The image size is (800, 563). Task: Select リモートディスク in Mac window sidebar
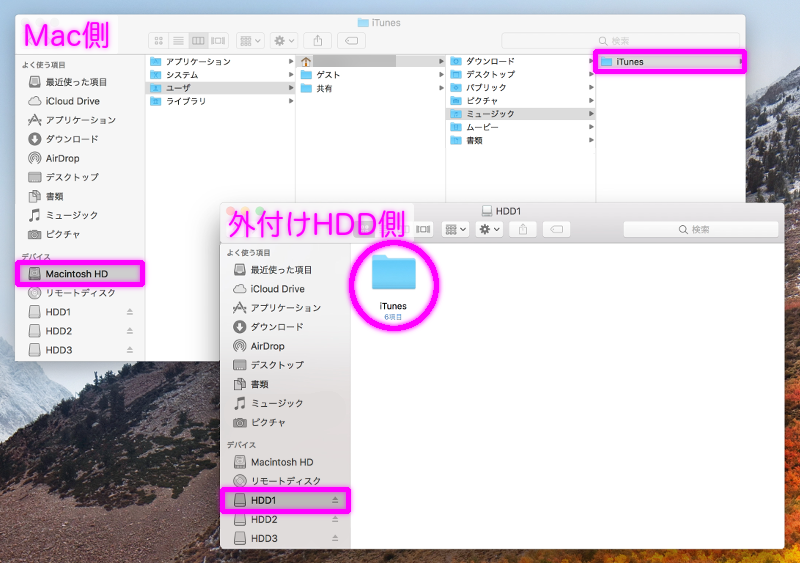tap(72, 293)
